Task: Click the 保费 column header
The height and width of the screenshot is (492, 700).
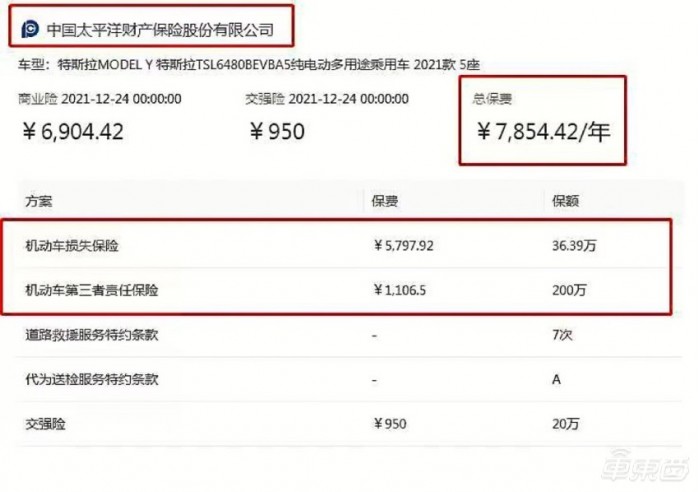Action: tap(384, 201)
